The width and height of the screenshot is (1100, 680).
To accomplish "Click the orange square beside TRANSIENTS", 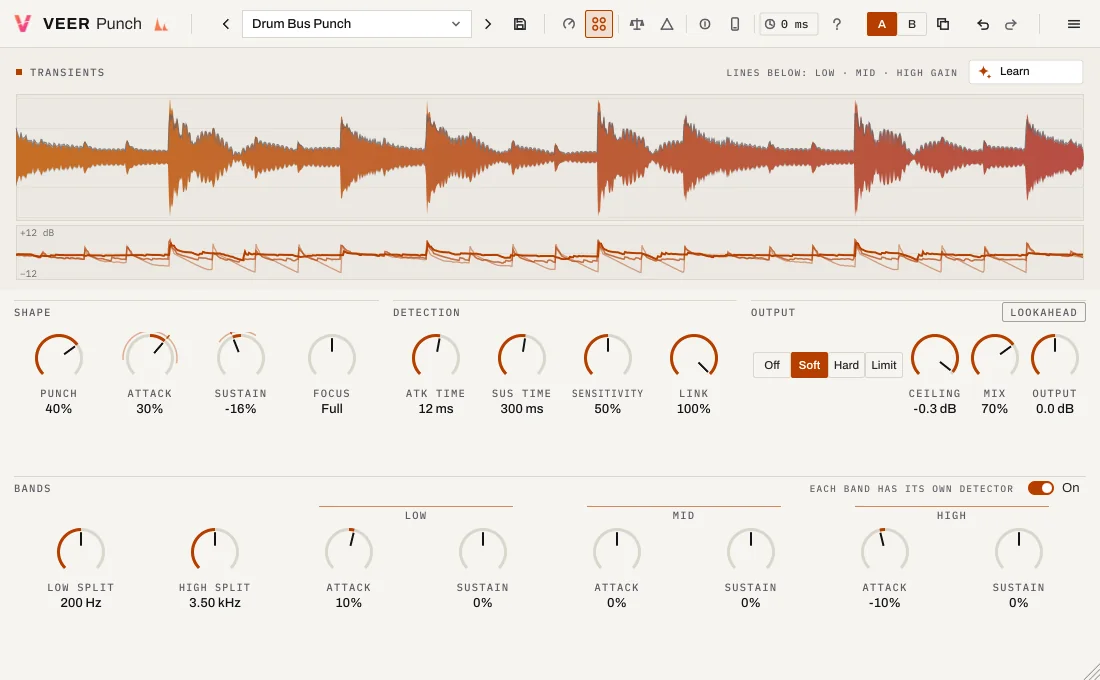I will pos(19,72).
